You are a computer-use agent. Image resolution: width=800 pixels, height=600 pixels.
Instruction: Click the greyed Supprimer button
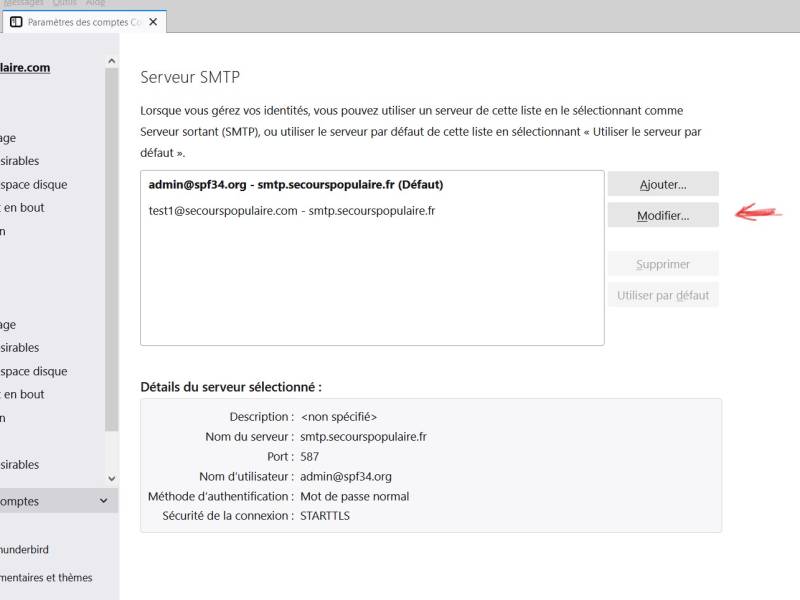pyautogui.click(x=663, y=264)
